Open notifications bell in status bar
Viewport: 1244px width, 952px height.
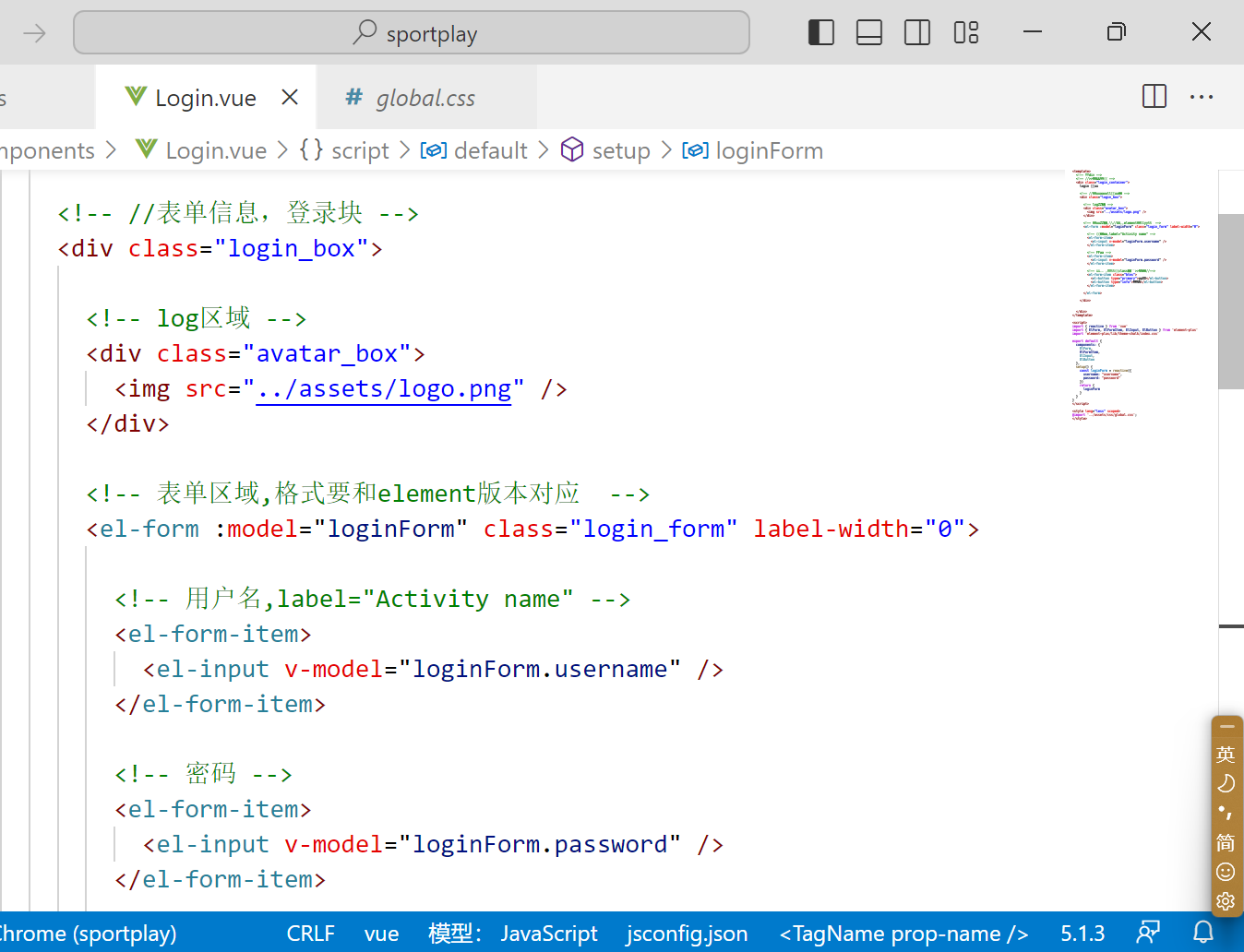(x=1203, y=933)
